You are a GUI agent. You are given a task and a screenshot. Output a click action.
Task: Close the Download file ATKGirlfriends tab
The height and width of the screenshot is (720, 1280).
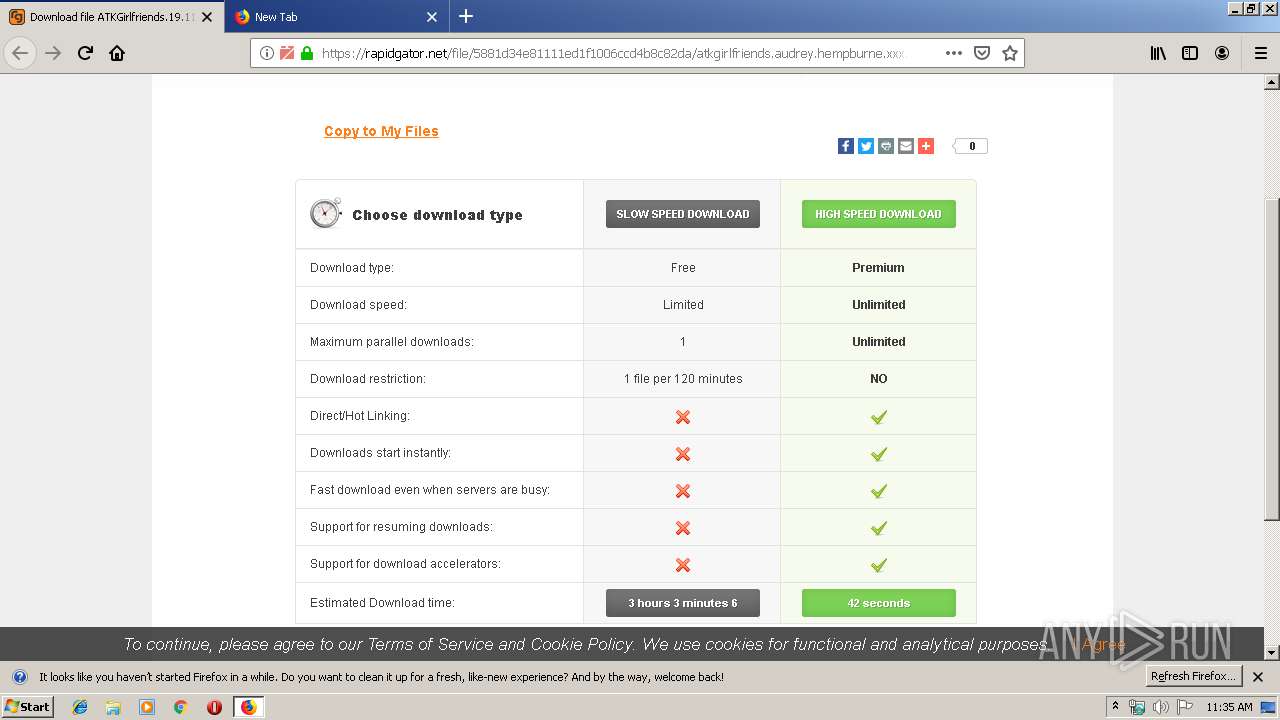207,17
